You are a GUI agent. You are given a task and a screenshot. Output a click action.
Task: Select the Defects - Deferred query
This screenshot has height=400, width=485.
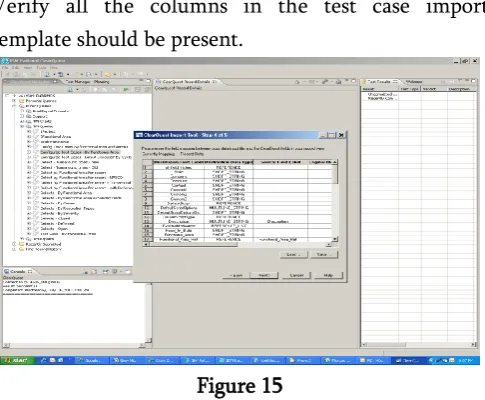(x=57, y=224)
